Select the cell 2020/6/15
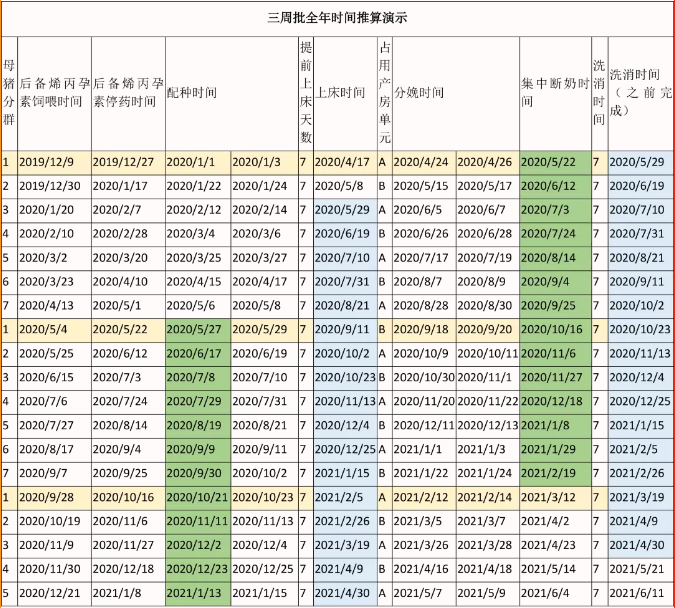The image size is (675, 608). 55,378
